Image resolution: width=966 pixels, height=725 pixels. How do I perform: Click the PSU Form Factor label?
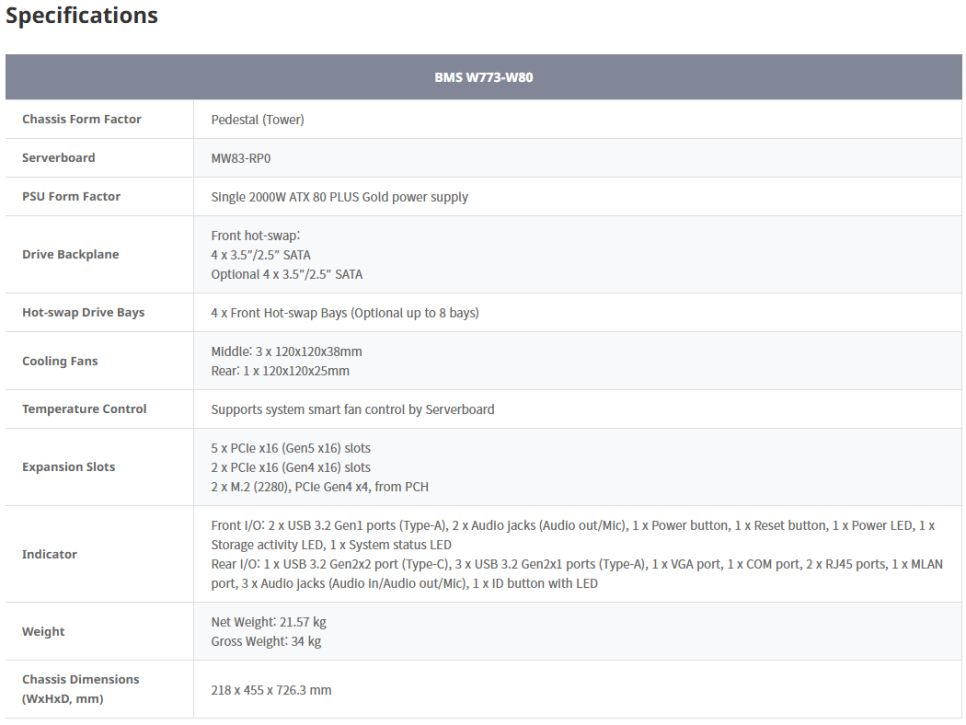(71, 196)
